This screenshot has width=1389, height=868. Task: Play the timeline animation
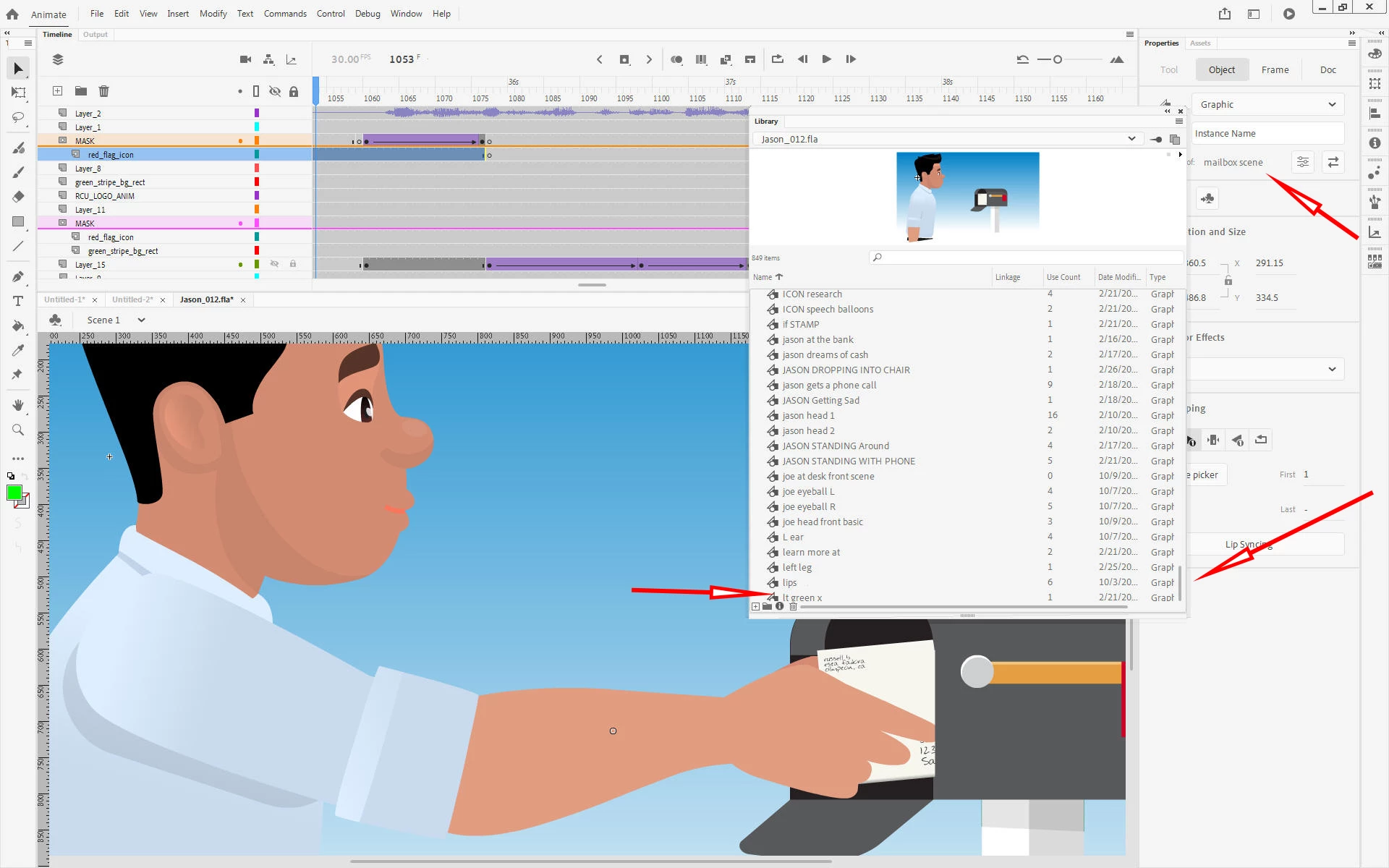(x=826, y=59)
